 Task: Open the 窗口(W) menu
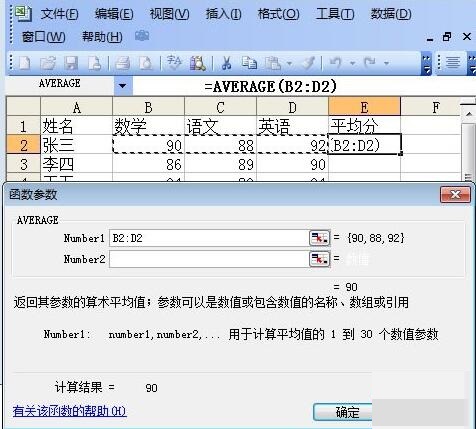tap(43, 36)
